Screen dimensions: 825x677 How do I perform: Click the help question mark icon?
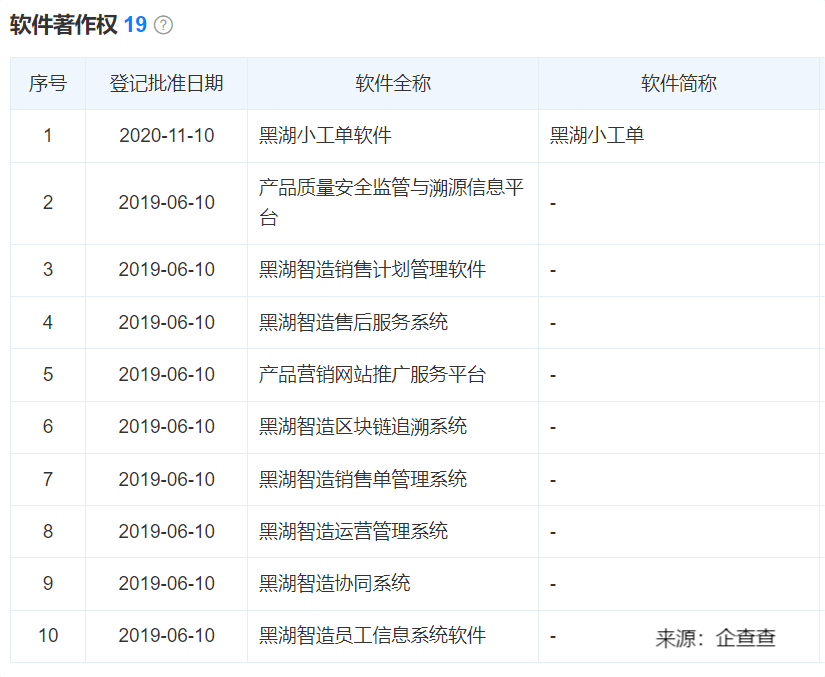[163, 26]
